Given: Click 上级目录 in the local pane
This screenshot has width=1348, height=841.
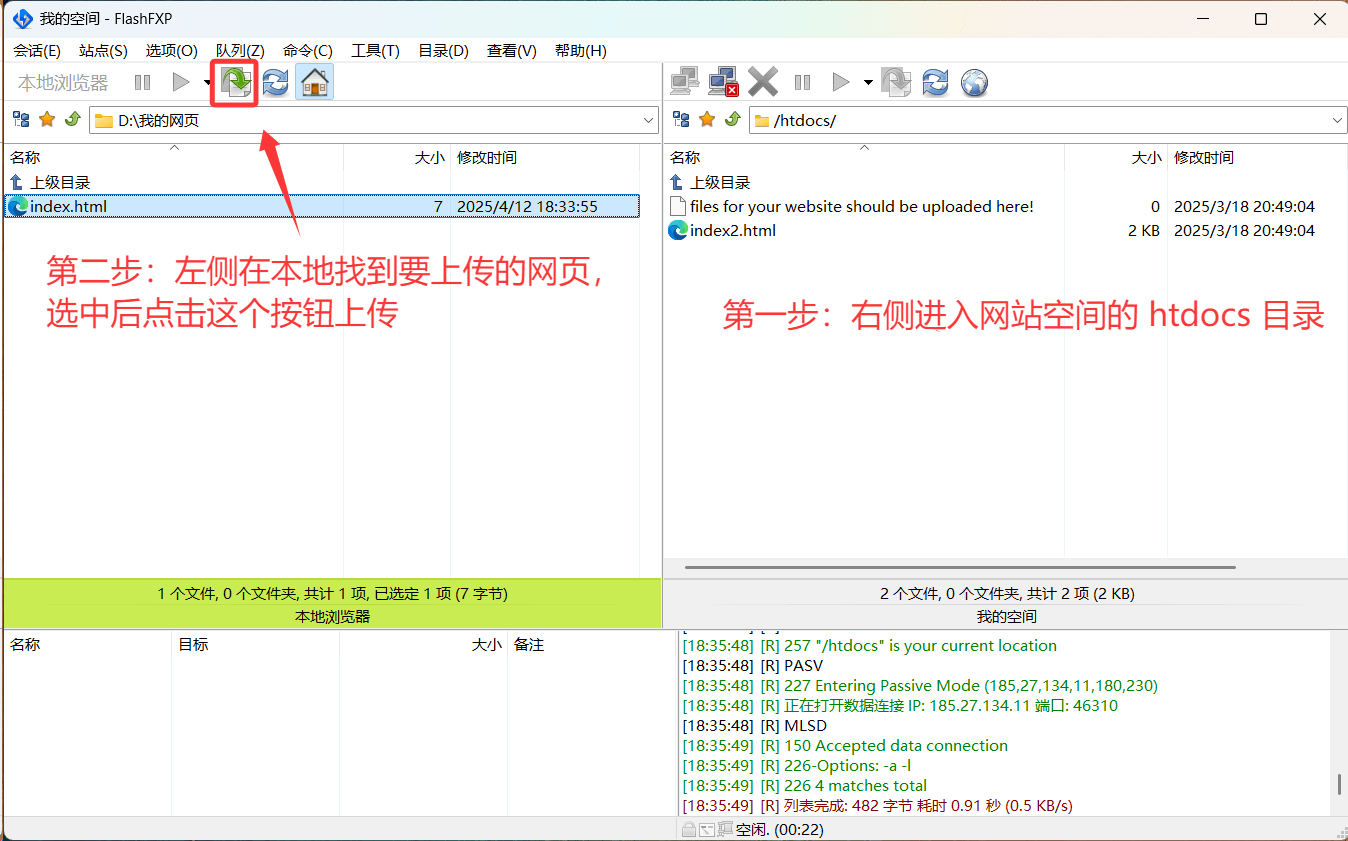Looking at the screenshot, I should (60, 182).
